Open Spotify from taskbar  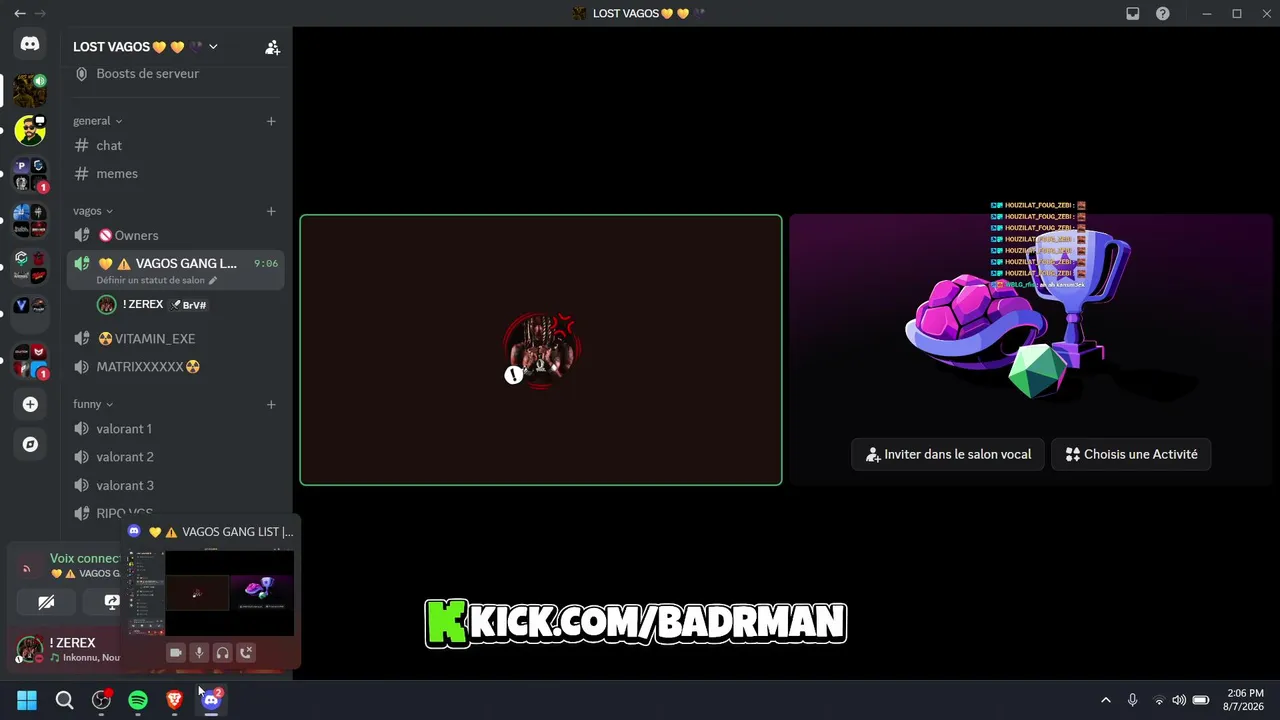click(x=138, y=700)
